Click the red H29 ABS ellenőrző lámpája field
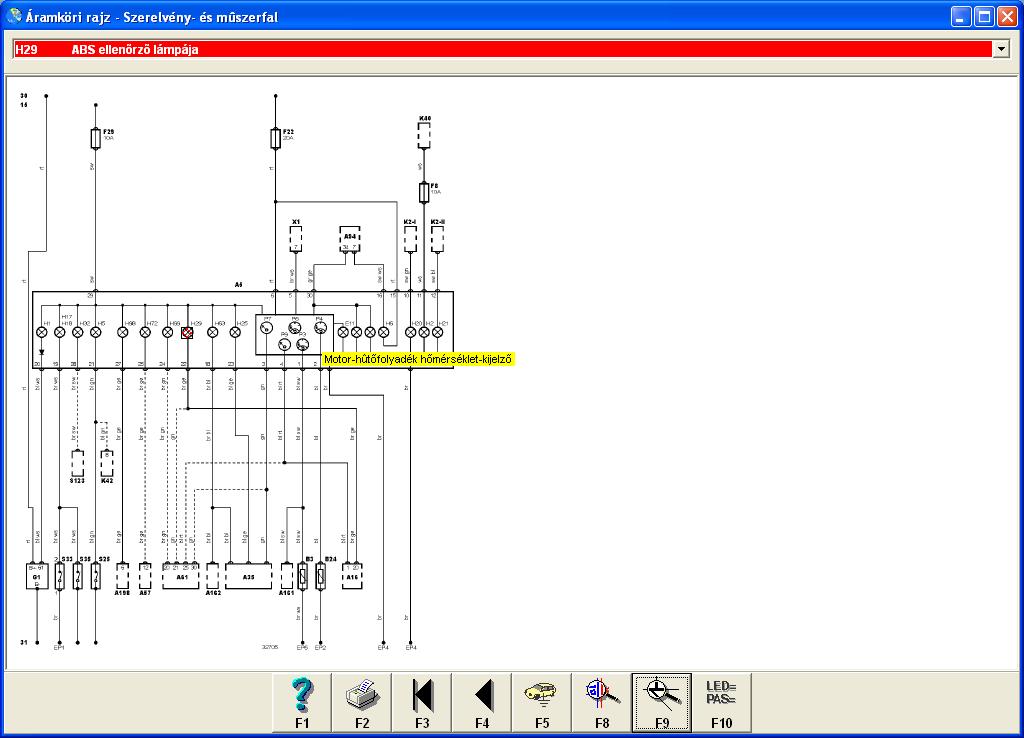Screen dimensions: 1024x738 click(503, 49)
